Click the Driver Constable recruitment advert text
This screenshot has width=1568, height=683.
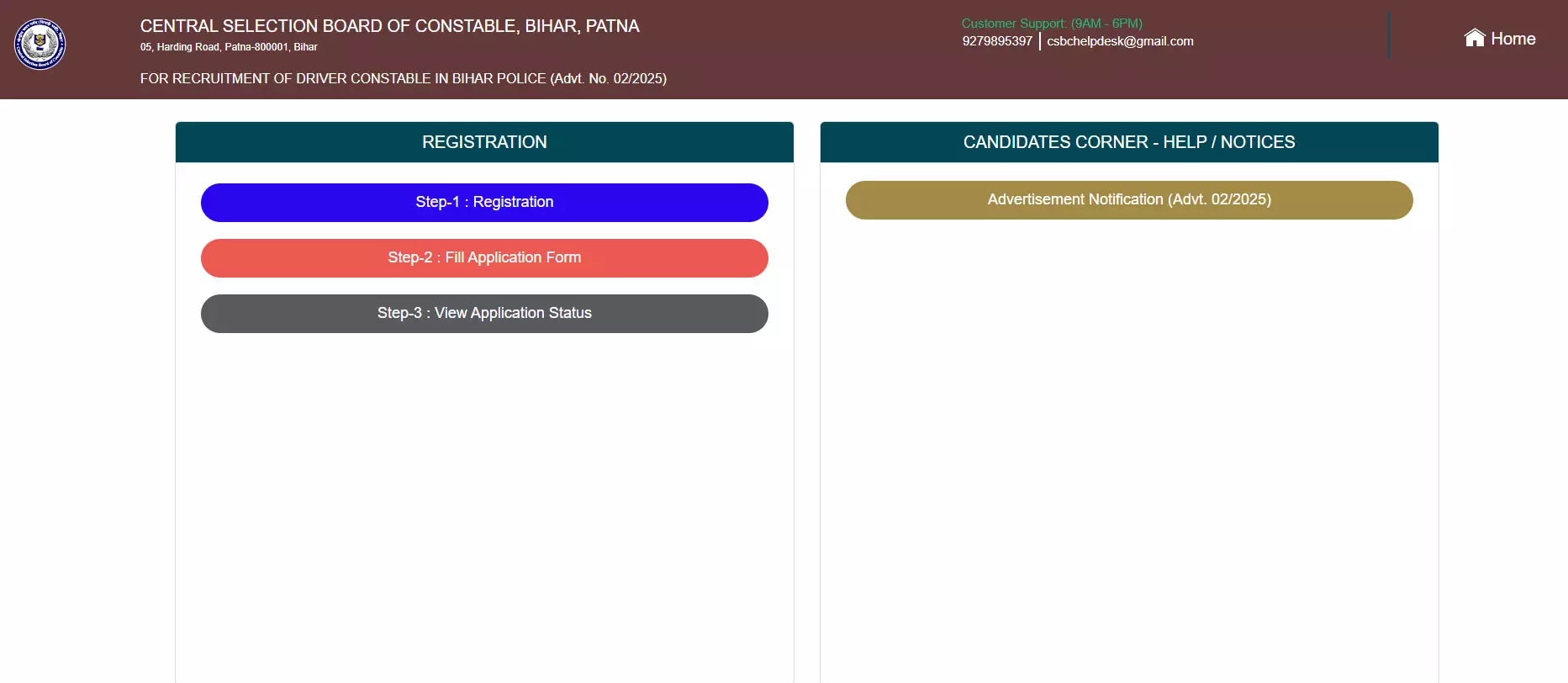(x=404, y=78)
